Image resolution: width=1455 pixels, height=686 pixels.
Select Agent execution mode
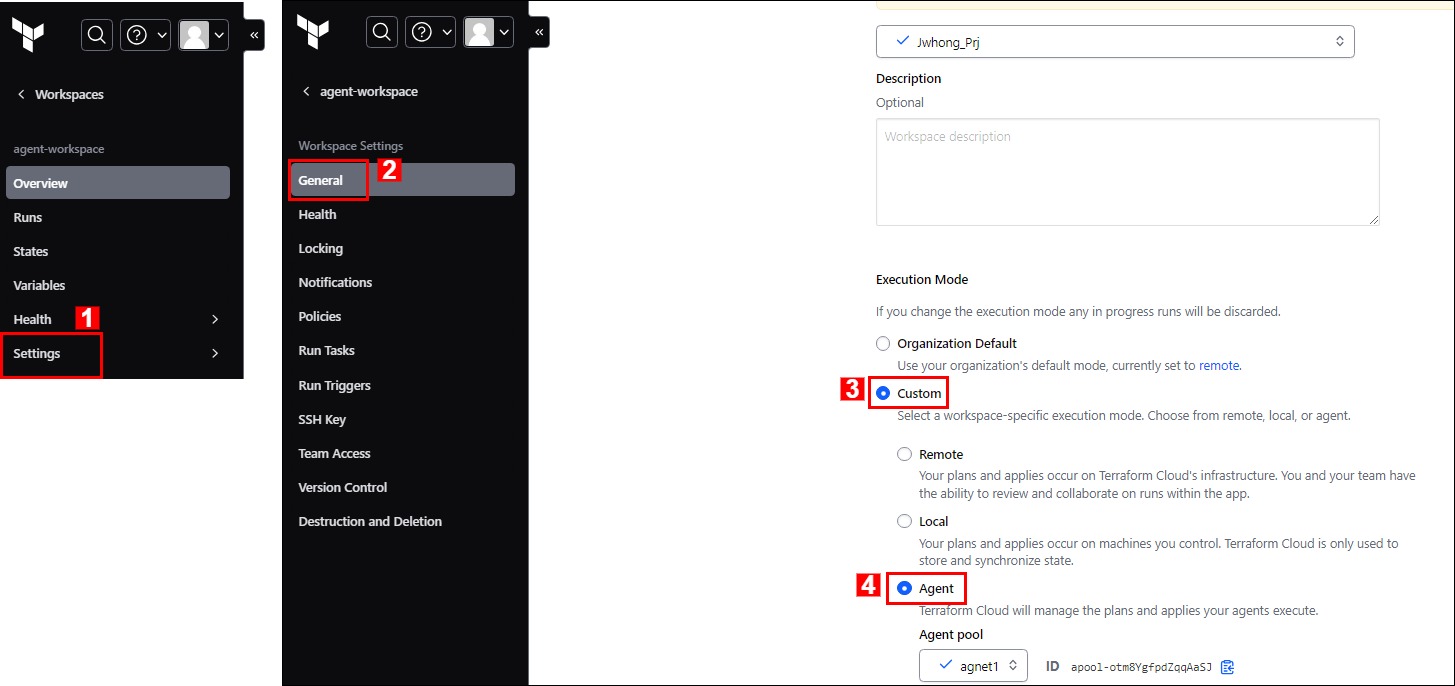(x=905, y=588)
